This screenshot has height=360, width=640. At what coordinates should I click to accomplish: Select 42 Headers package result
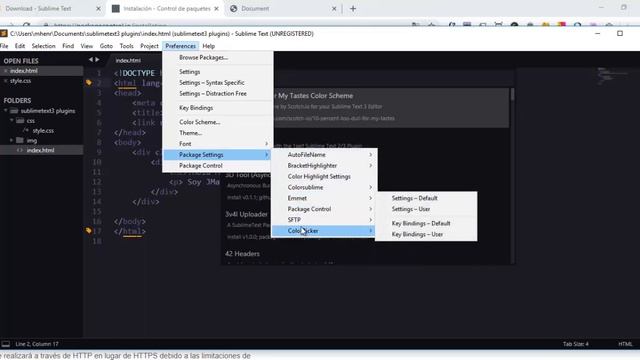pyautogui.click(x=242, y=254)
